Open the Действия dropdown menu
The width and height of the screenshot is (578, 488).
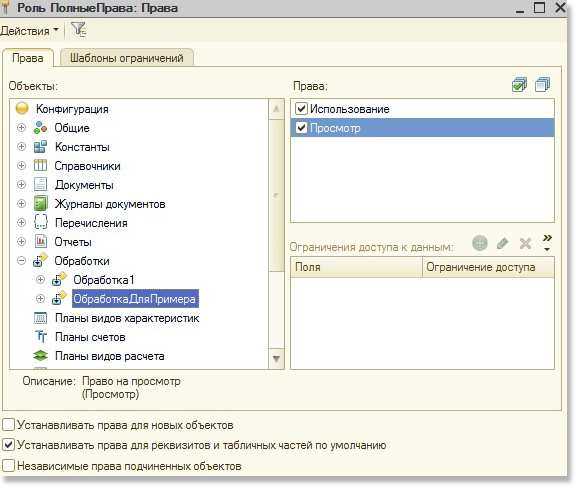[29, 31]
